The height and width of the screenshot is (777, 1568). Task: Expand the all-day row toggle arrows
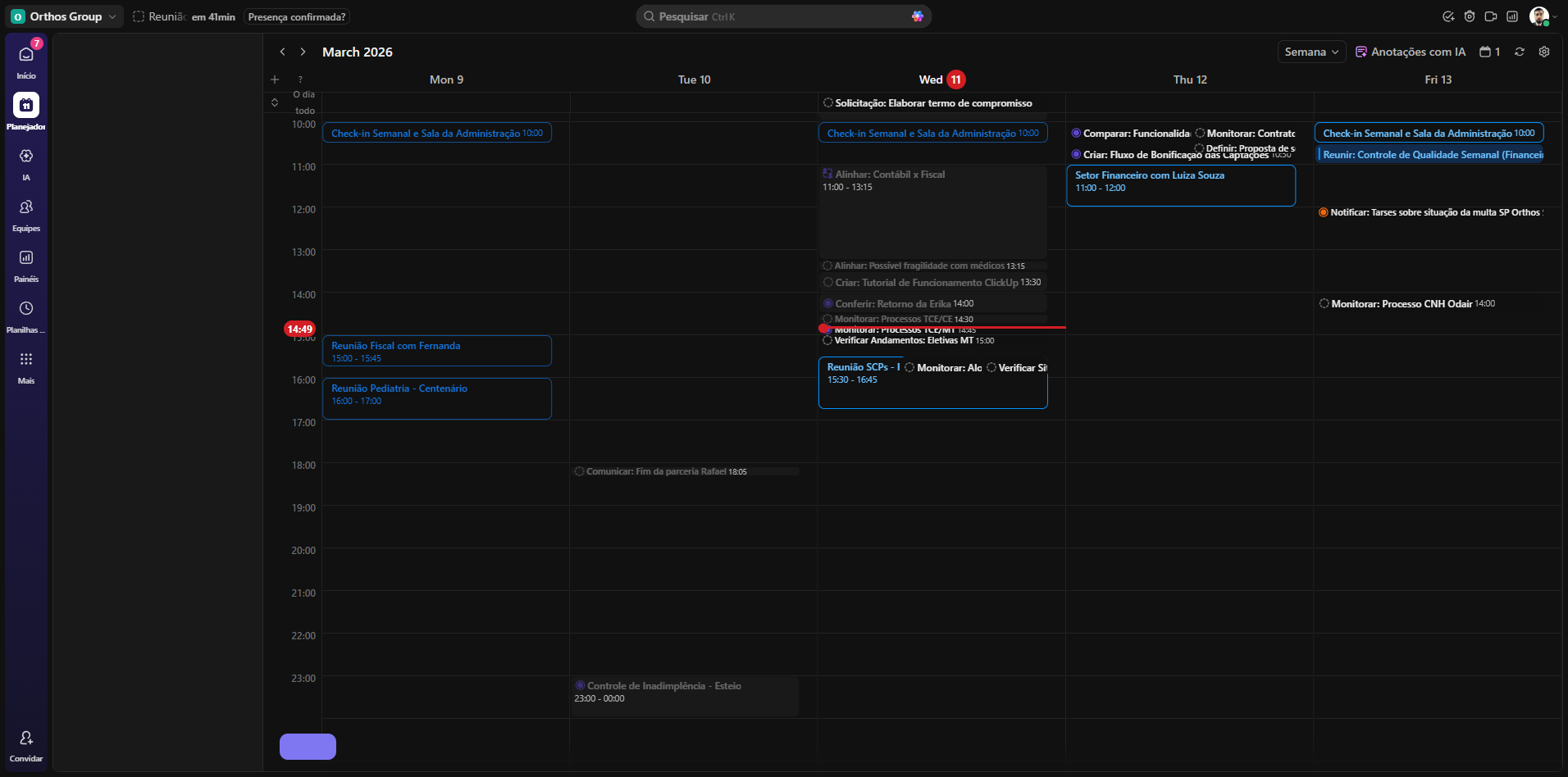click(275, 102)
